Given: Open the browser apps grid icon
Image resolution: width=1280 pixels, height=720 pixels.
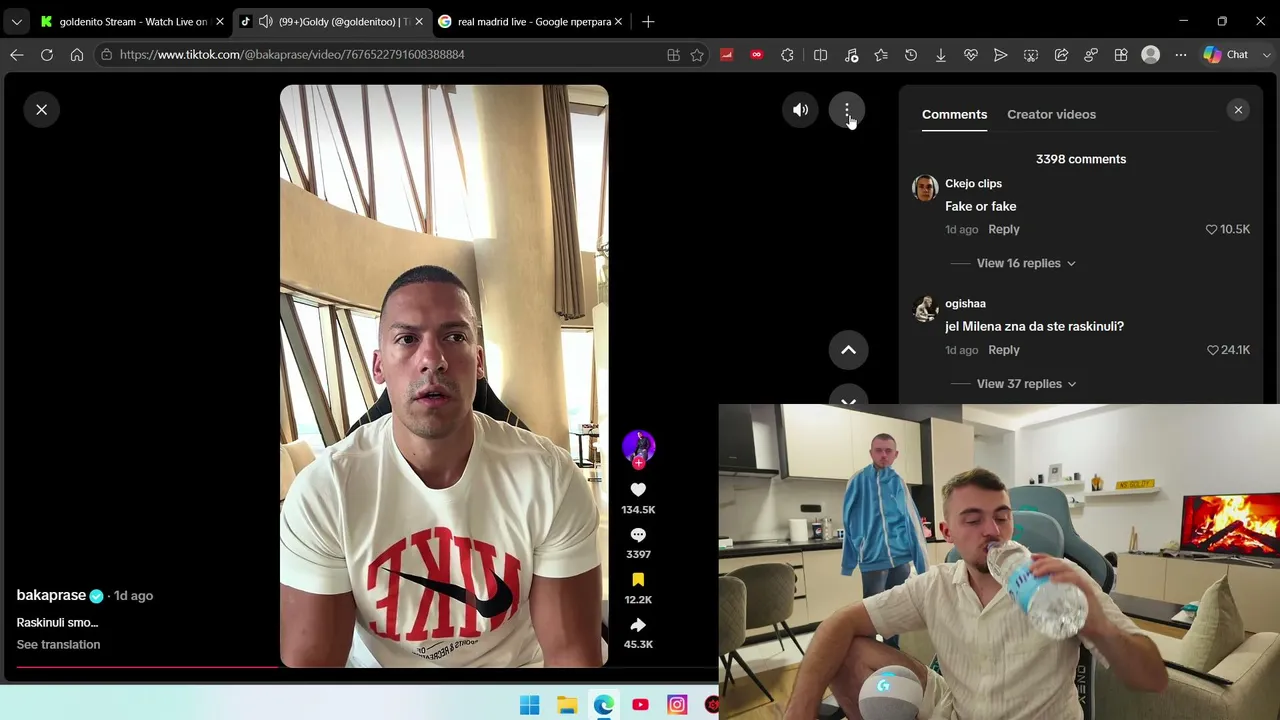Looking at the screenshot, I should (1121, 55).
